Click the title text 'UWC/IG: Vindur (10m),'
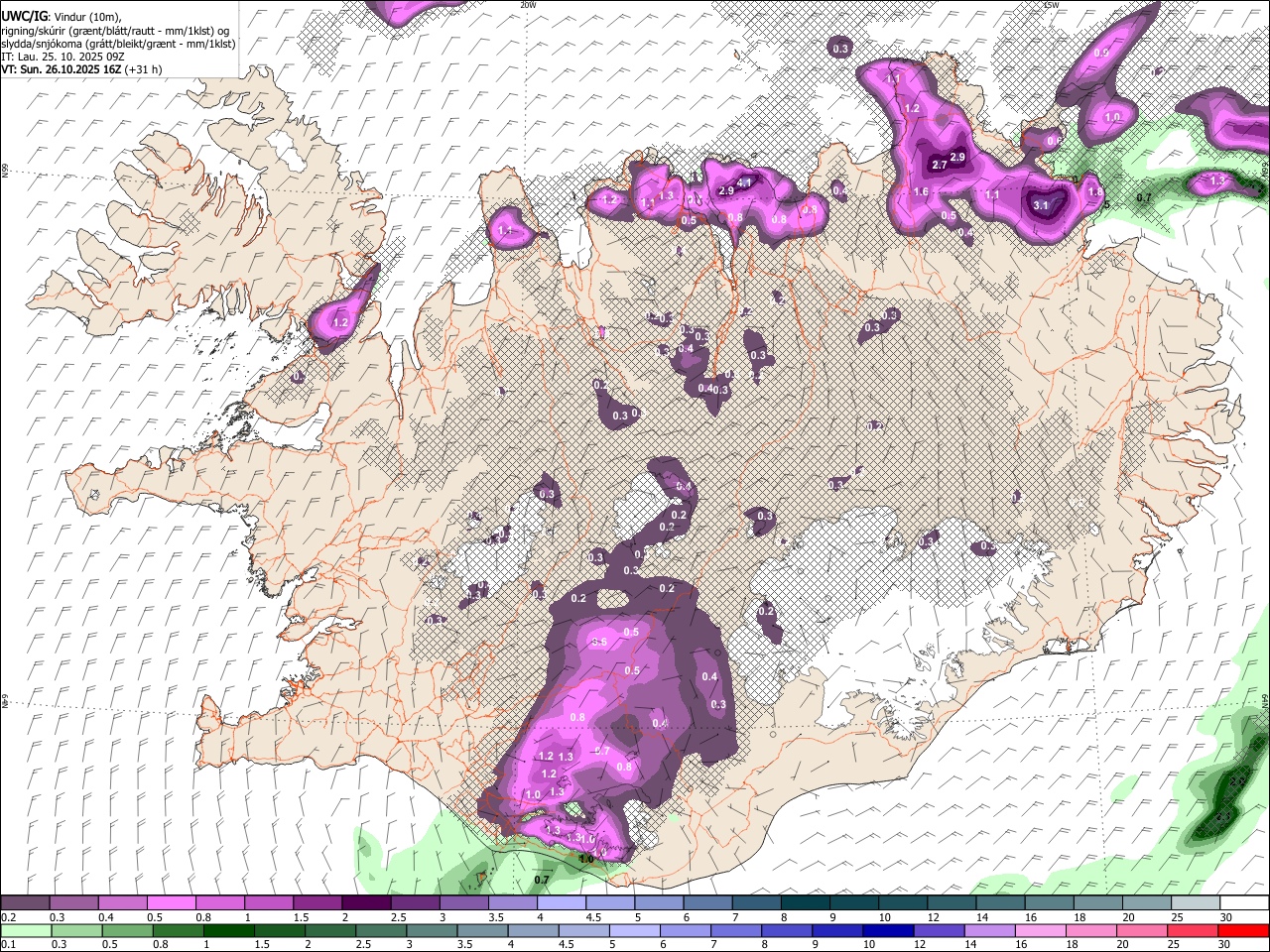The width and height of the screenshot is (1270, 952). coord(62,17)
